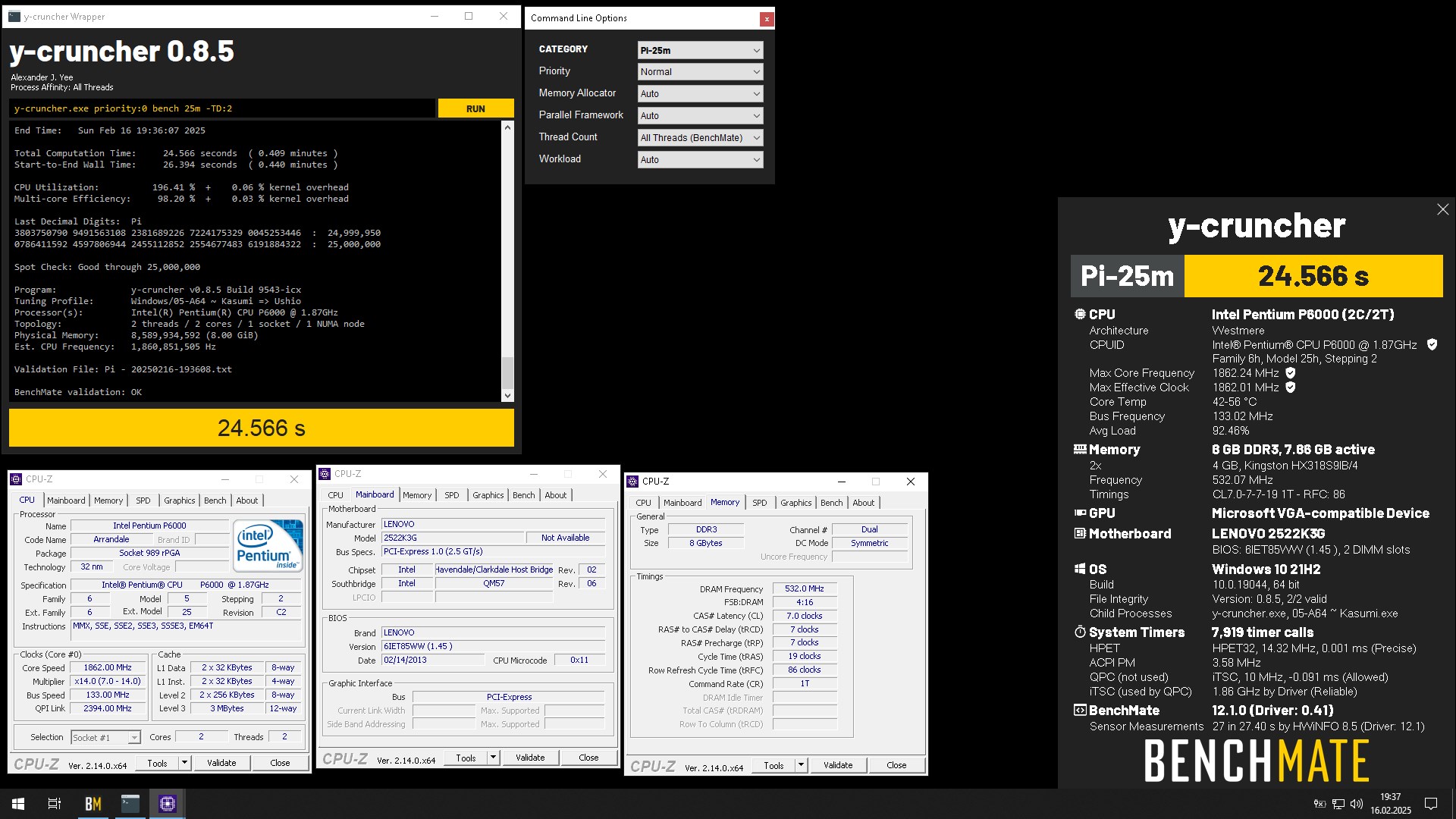Click the y-cruncher Wrapper title bar icon
Screen dimensions: 1456x819
[x=14, y=16]
